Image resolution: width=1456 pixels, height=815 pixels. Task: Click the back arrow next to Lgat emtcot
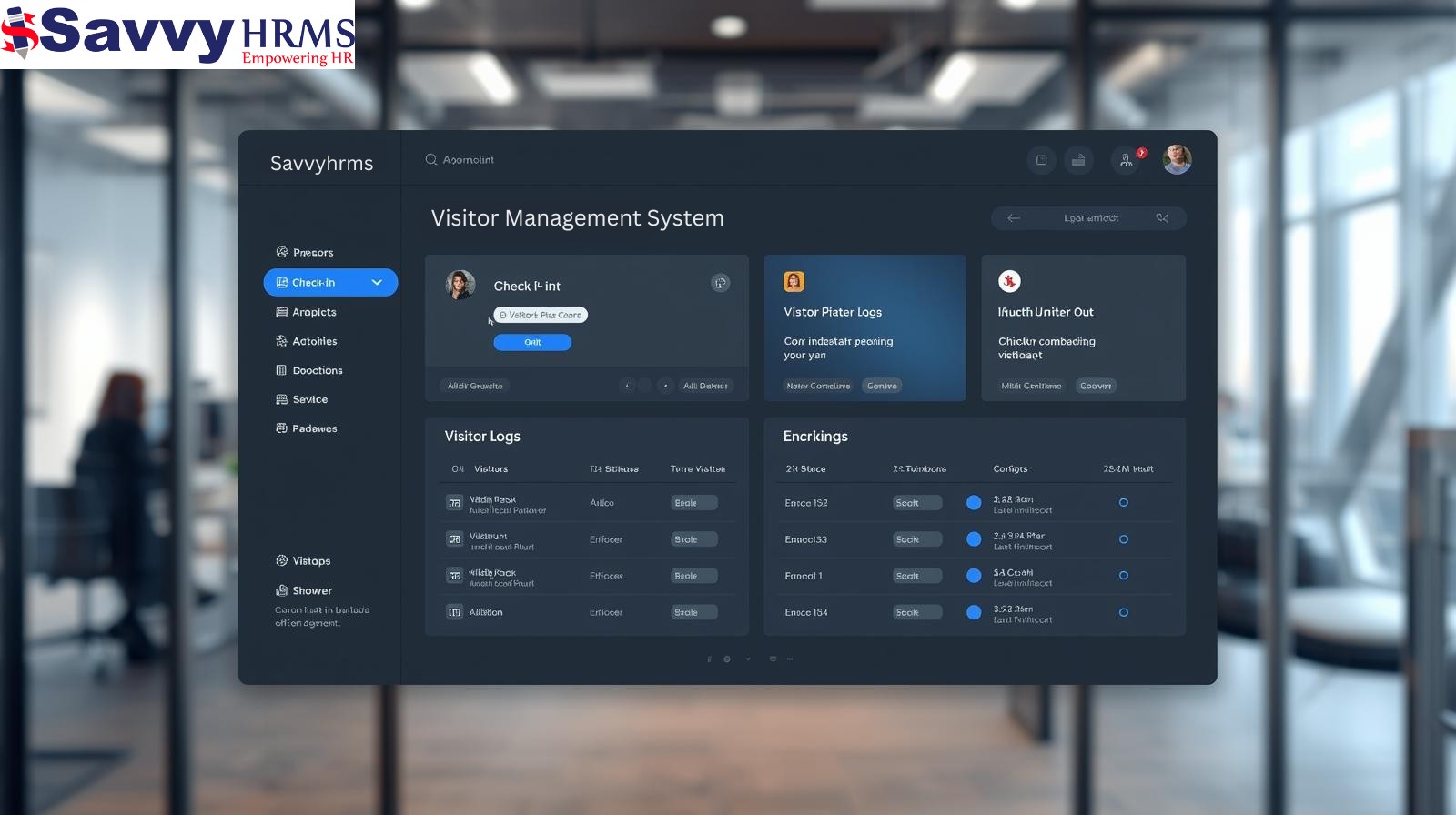click(1014, 218)
